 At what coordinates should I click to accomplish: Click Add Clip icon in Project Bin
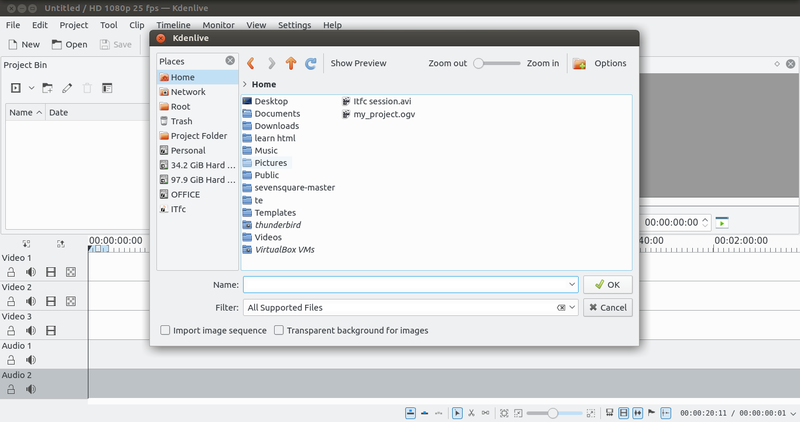tap(16, 88)
